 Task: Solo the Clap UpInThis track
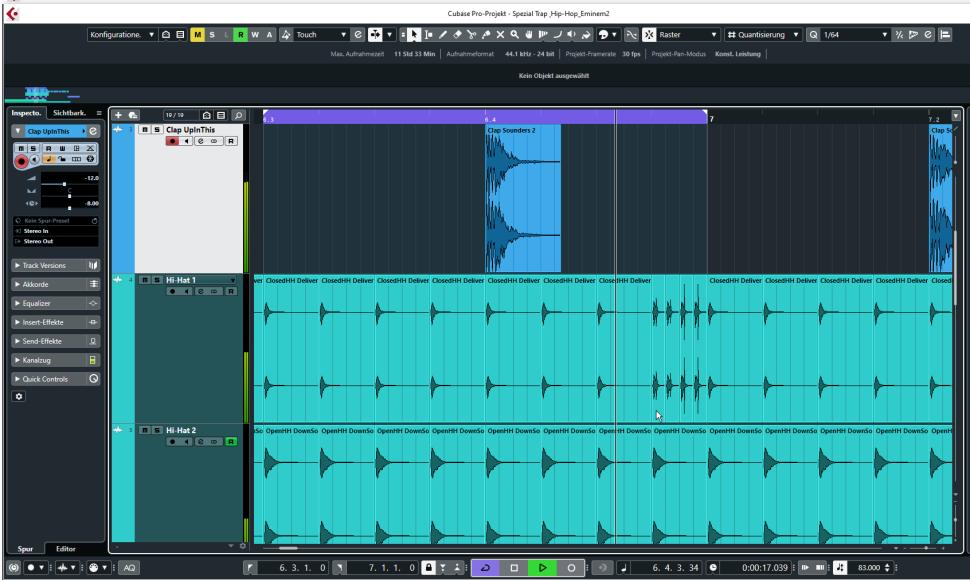click(155, 130)
